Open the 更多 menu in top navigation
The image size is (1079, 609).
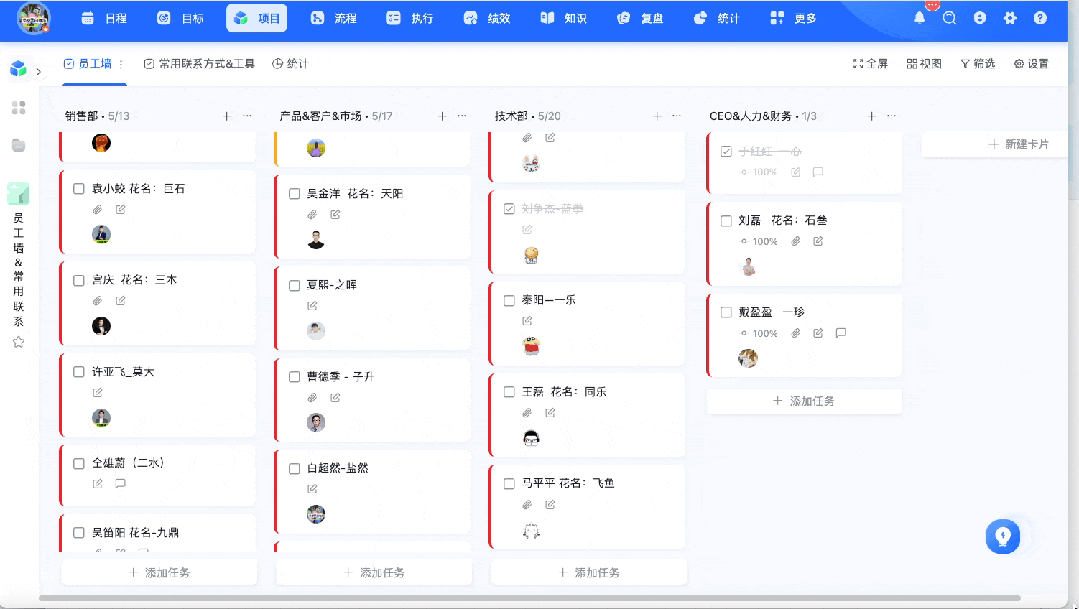793,18
